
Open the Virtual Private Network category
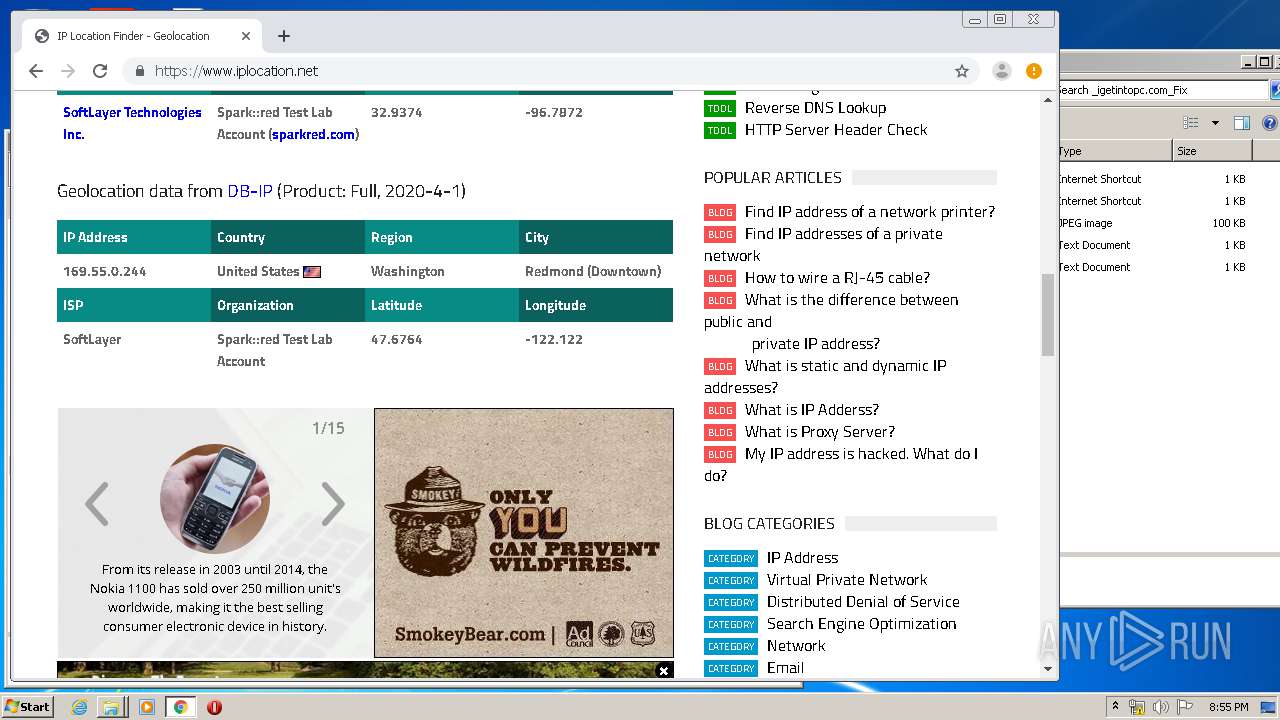[x=847, y=580]
